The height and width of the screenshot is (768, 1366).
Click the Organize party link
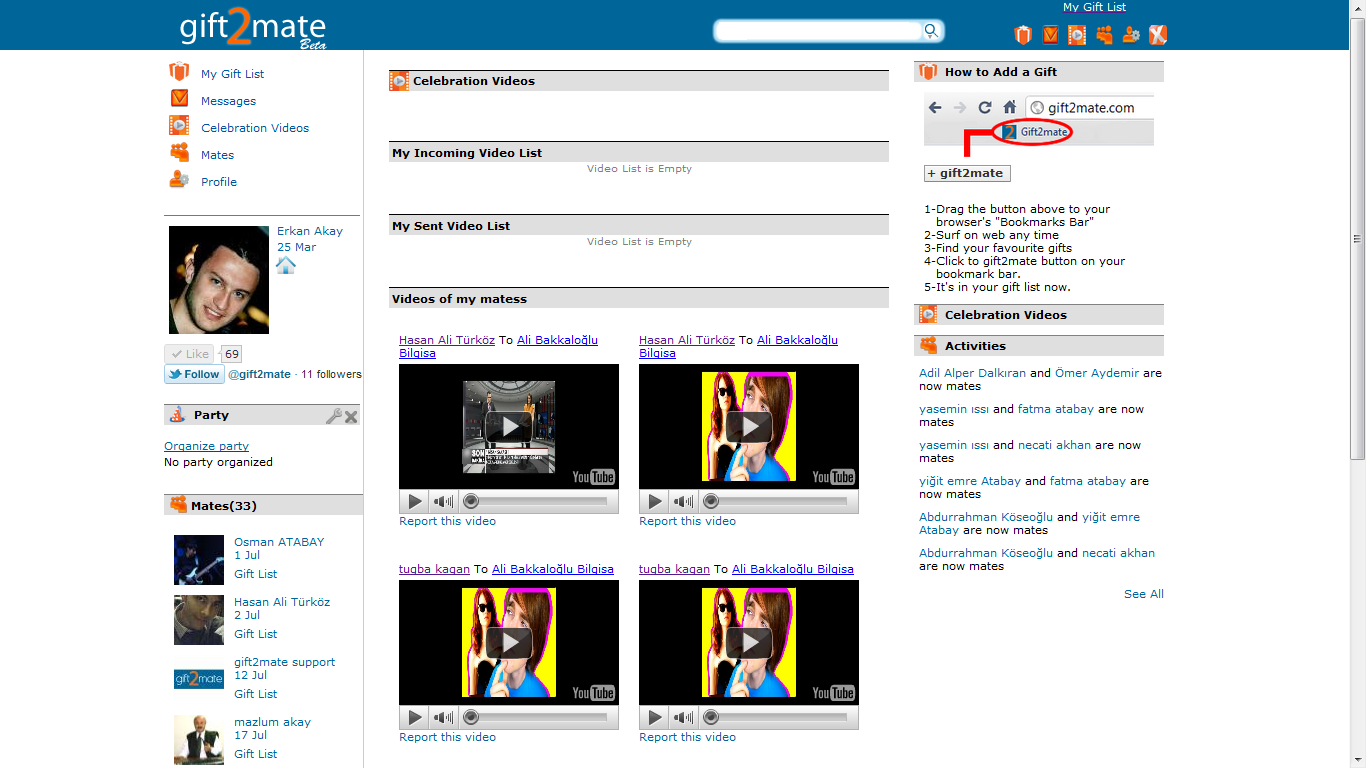click(206, 446)
